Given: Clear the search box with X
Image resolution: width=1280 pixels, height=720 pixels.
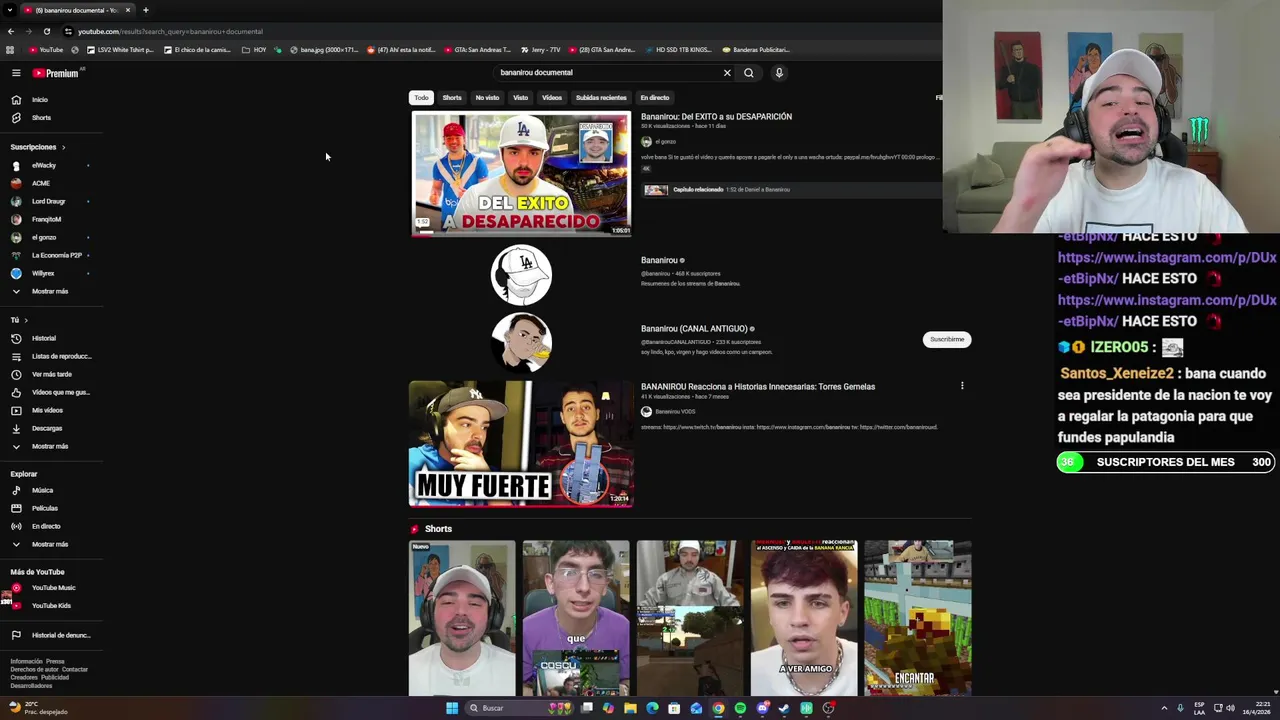Looking at the screenshot, I should (x=727, y=73).
